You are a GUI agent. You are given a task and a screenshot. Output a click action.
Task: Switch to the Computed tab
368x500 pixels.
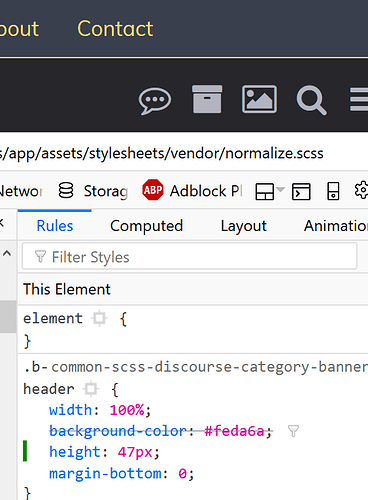[146, 226]
